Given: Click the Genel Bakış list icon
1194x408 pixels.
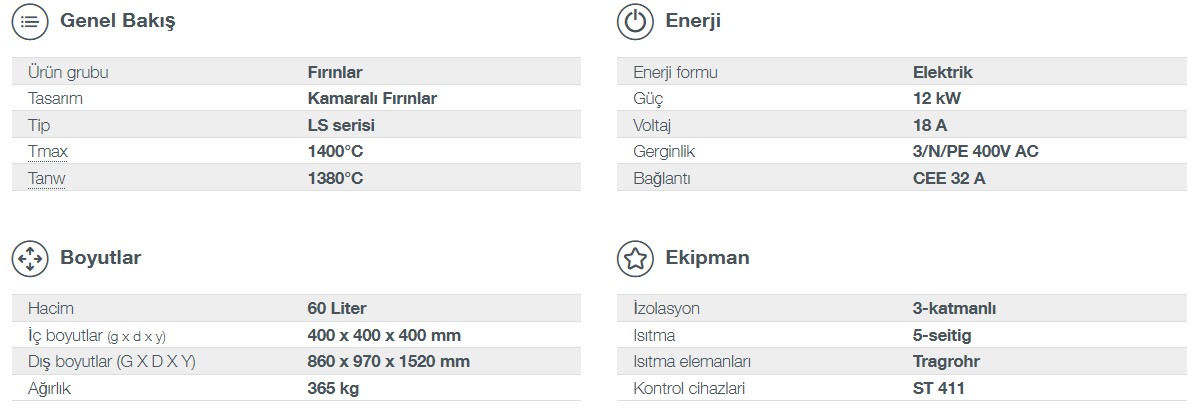Looking at the screenshot, I should pyautogui.click(x=30, y=21).
